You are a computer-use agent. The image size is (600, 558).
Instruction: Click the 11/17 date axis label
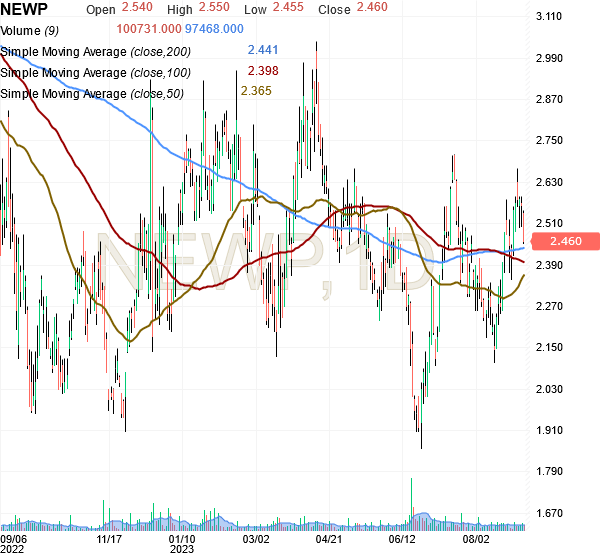coord(109,539)
